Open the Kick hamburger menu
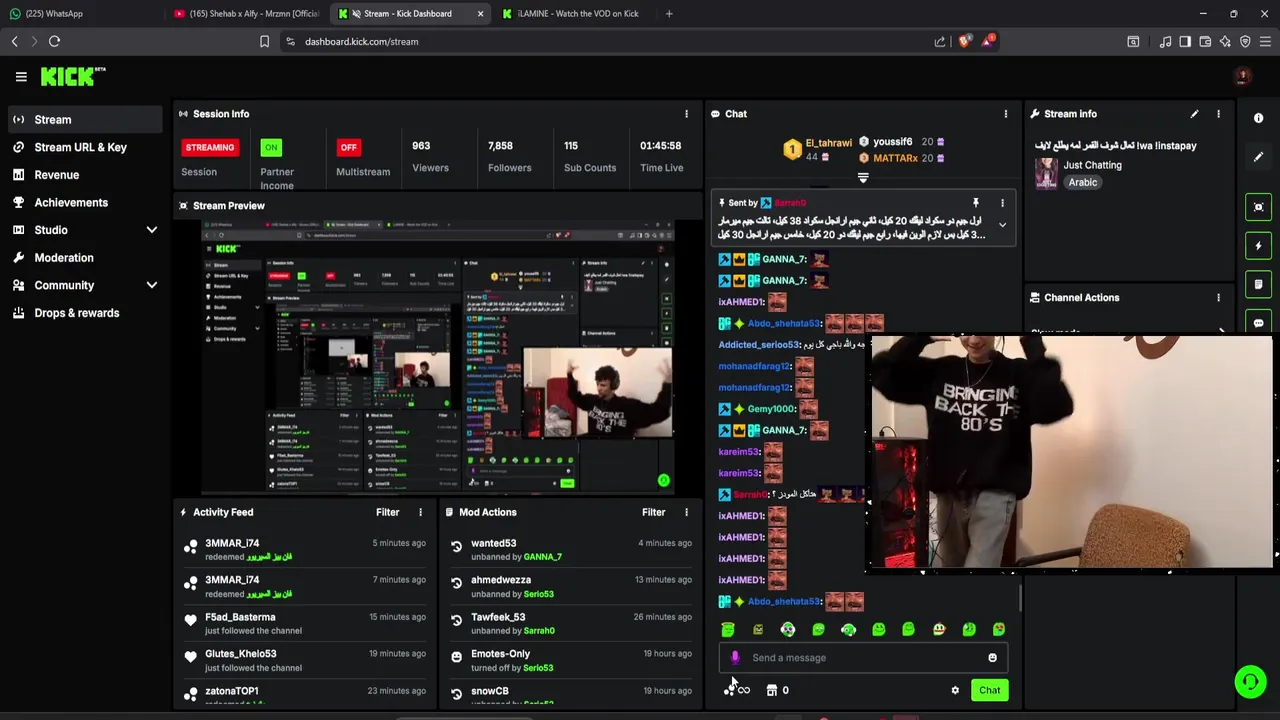 pos(21,77)
